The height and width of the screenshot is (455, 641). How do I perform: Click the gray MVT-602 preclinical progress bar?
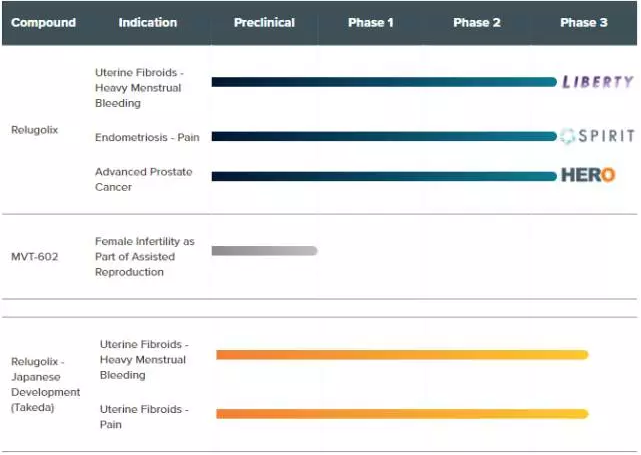pyautogui.click(x=264, y=251)
